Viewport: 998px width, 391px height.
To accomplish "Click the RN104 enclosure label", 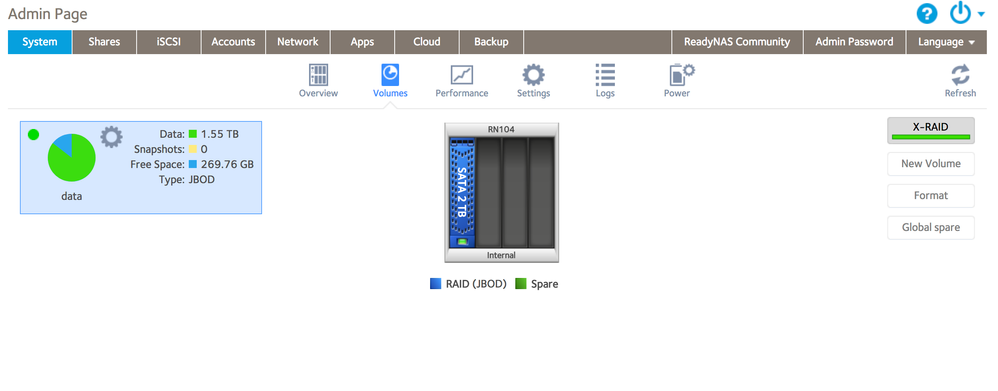I will coord(502,129).
